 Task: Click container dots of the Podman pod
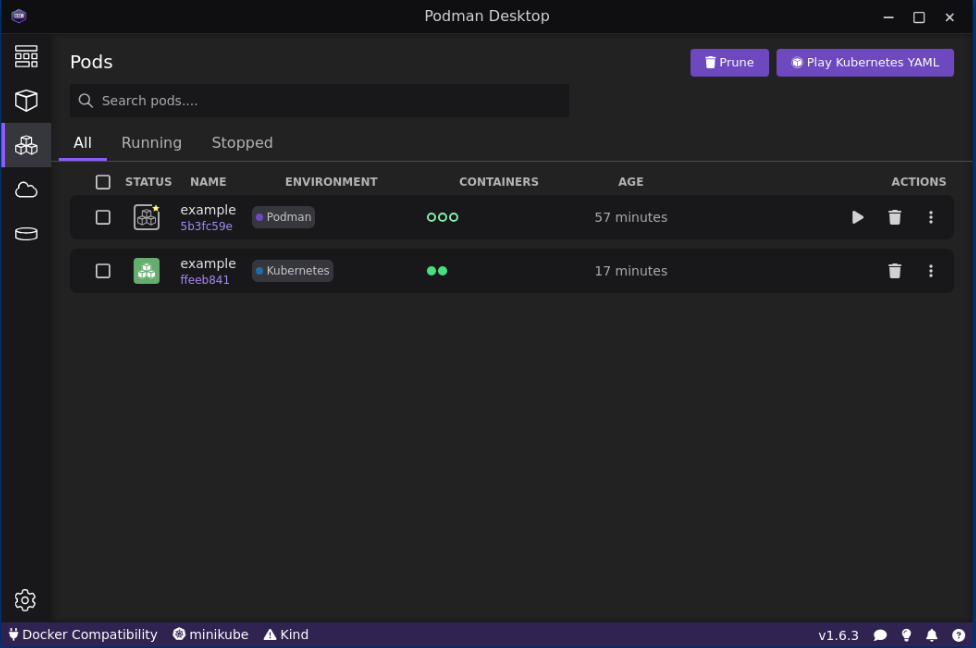(x=443, y=217)
